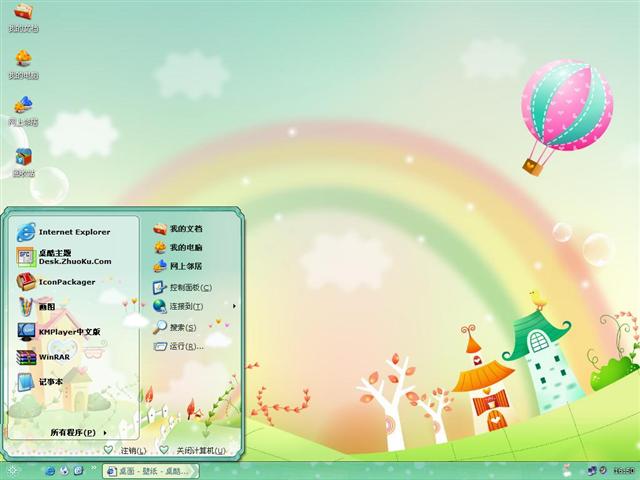Click the third quick launch icon
640x480 pixels.
point(78,471)
